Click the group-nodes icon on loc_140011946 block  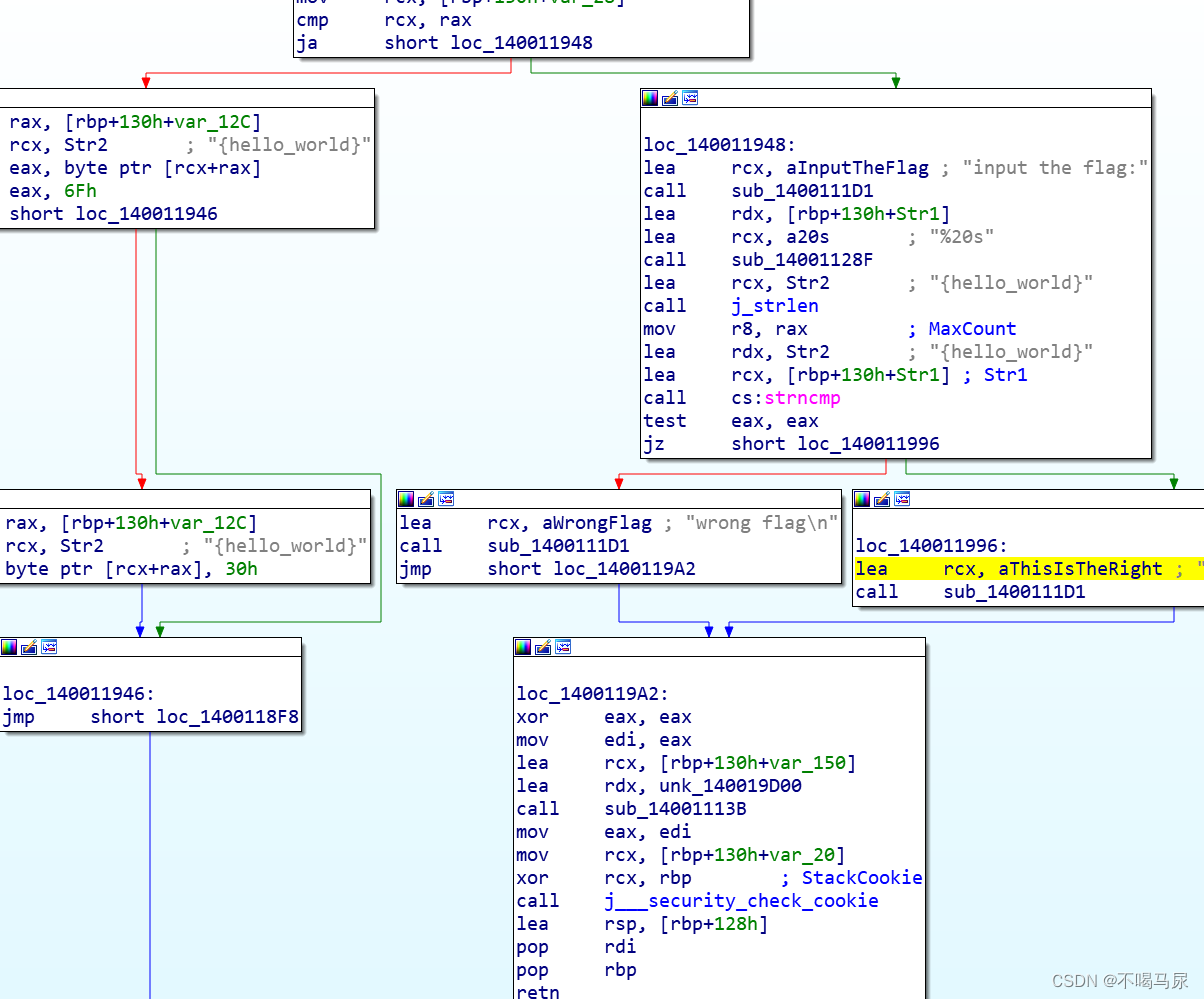coord(49,647)
